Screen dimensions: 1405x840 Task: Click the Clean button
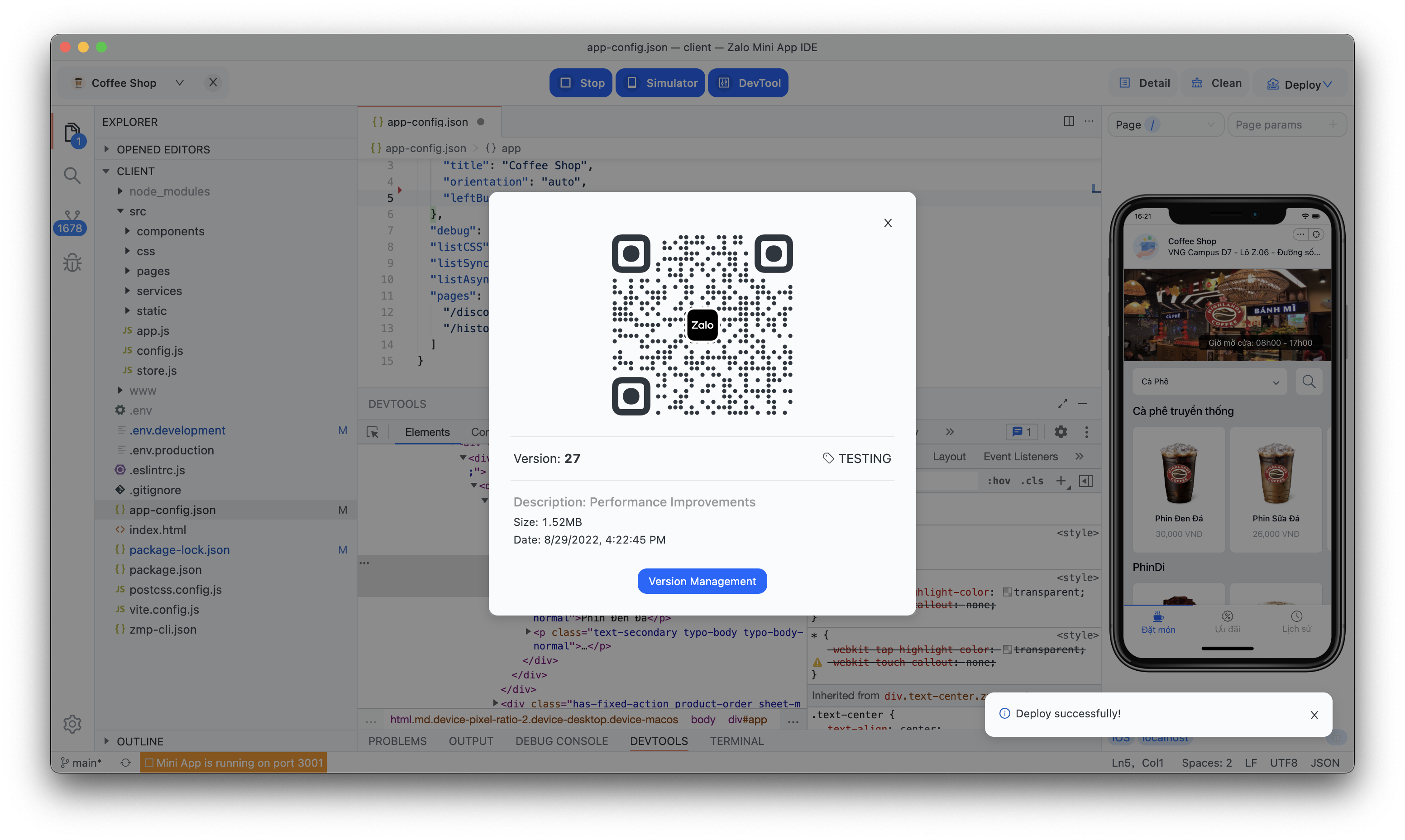[x=1216, y=83]
